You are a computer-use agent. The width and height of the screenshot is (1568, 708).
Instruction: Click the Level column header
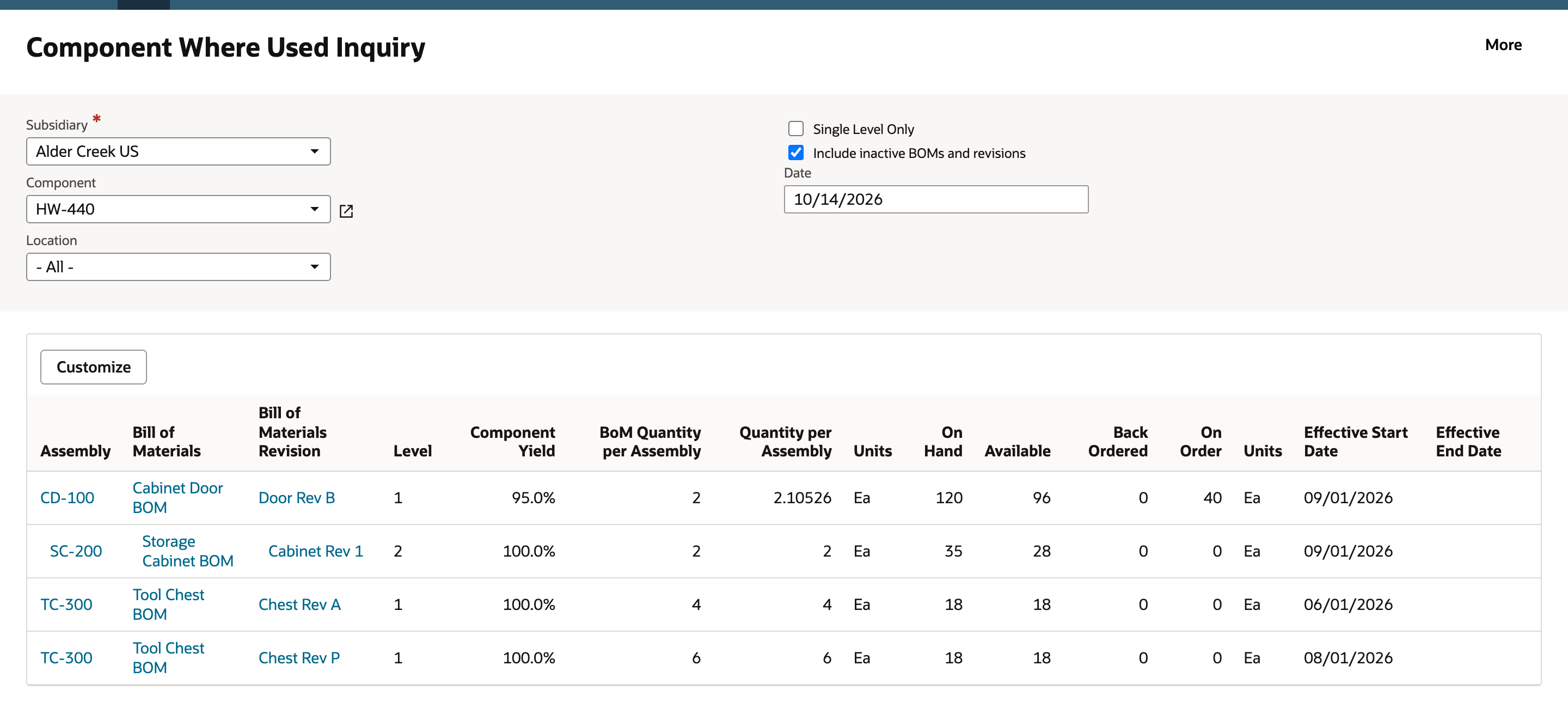[x=413, y=451]
